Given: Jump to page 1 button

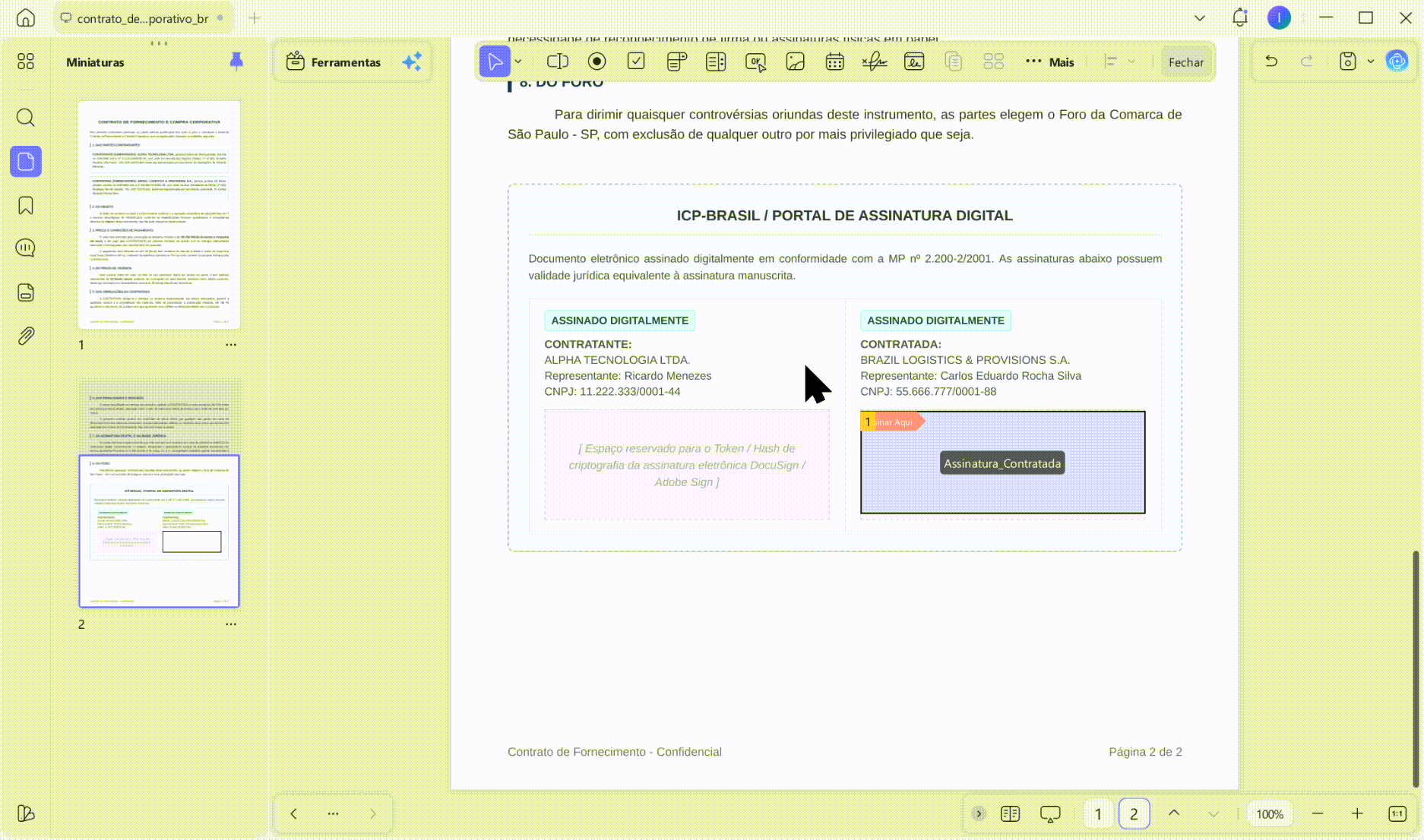Looking at the screenshot, I should pos(1098,814).
